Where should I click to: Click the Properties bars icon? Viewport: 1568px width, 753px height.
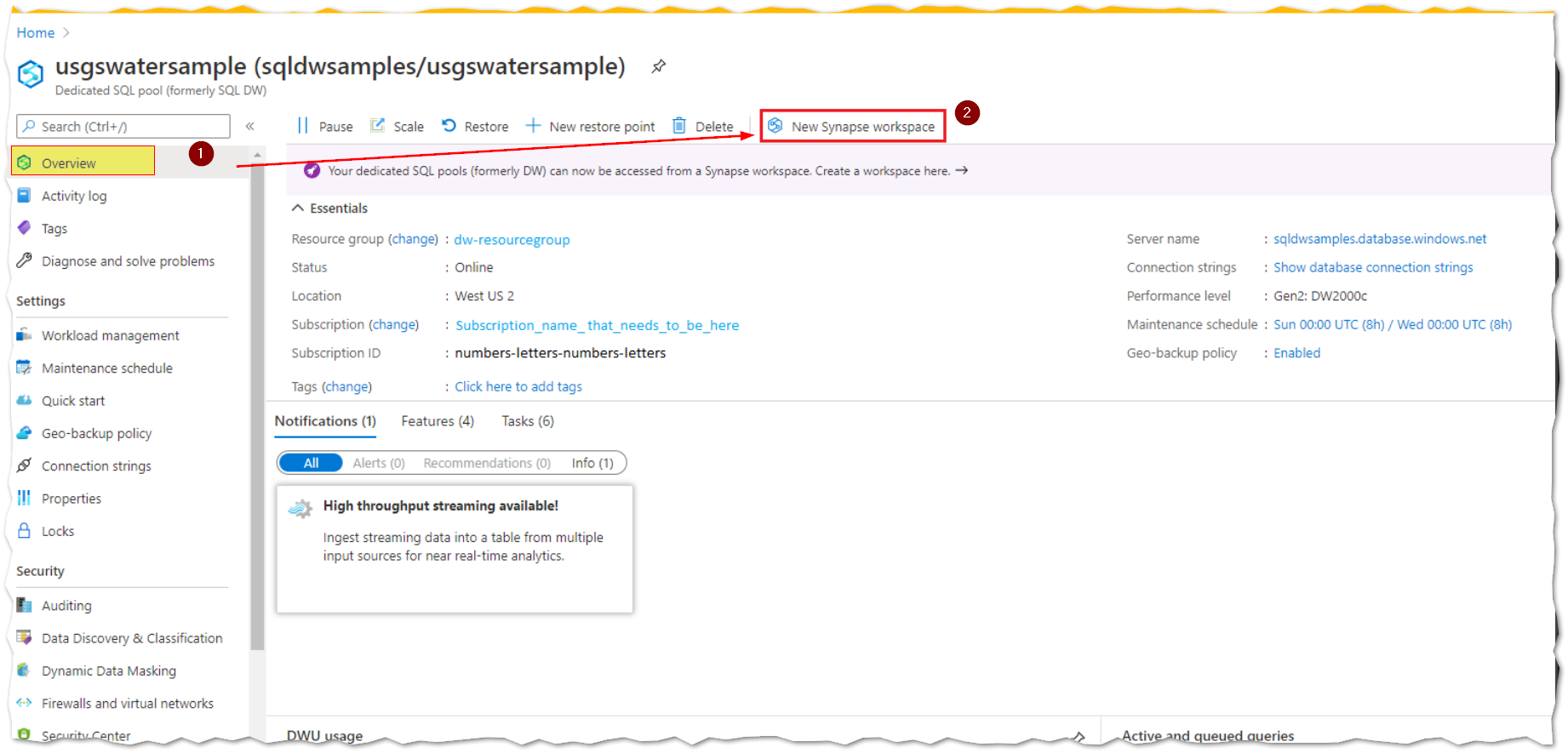click(x=24, y=498)
